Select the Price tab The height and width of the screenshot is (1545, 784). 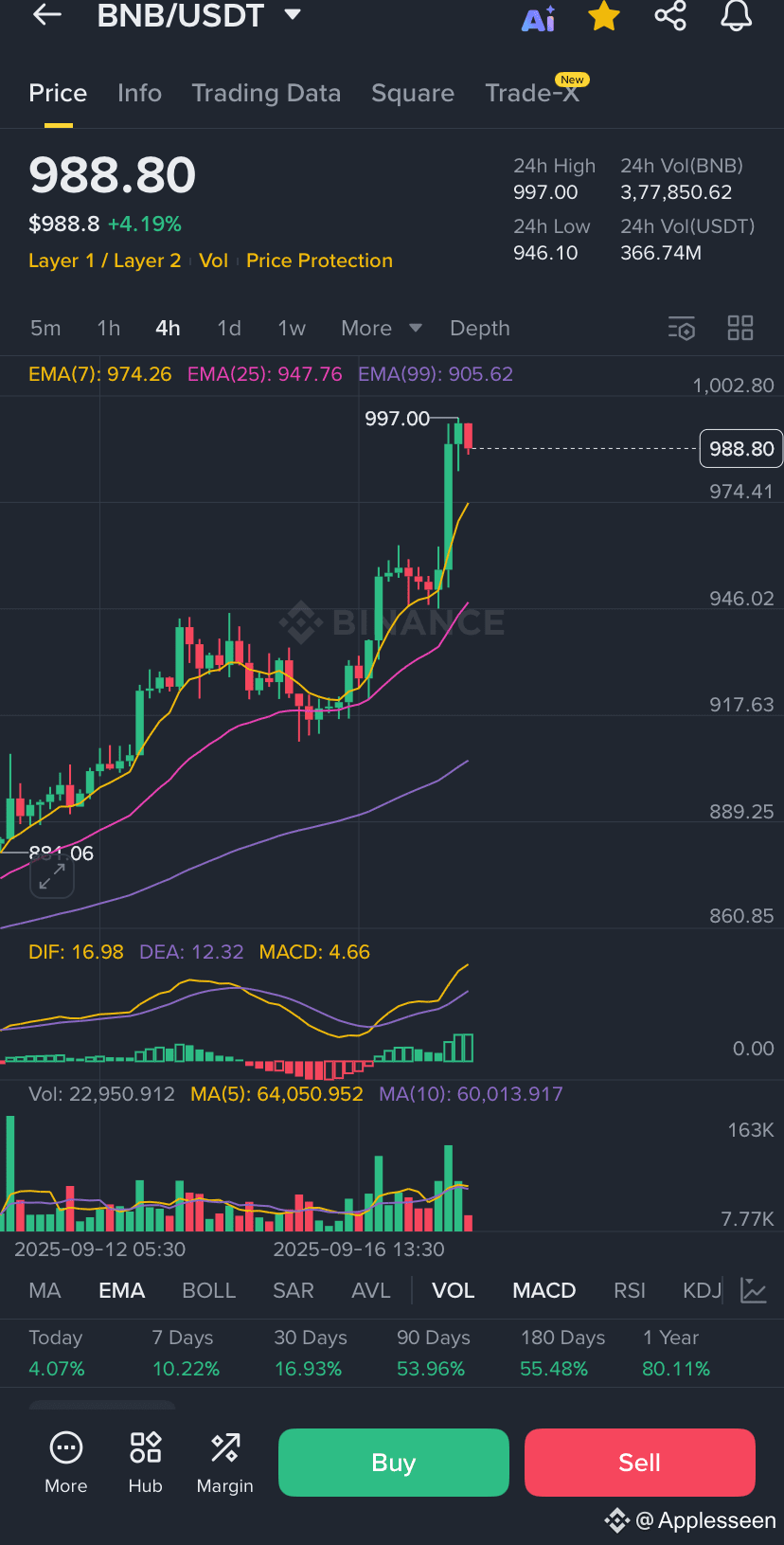pyautogui.click(x=58, y=93)
